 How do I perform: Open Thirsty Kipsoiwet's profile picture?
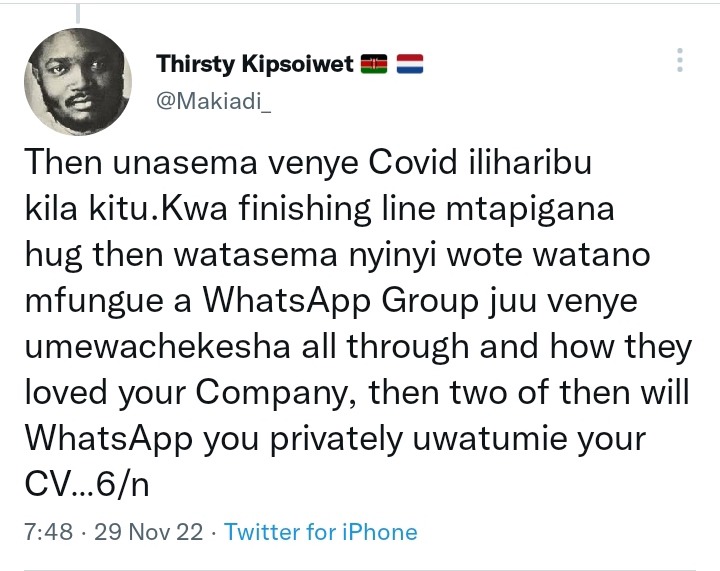pos(78,82)
